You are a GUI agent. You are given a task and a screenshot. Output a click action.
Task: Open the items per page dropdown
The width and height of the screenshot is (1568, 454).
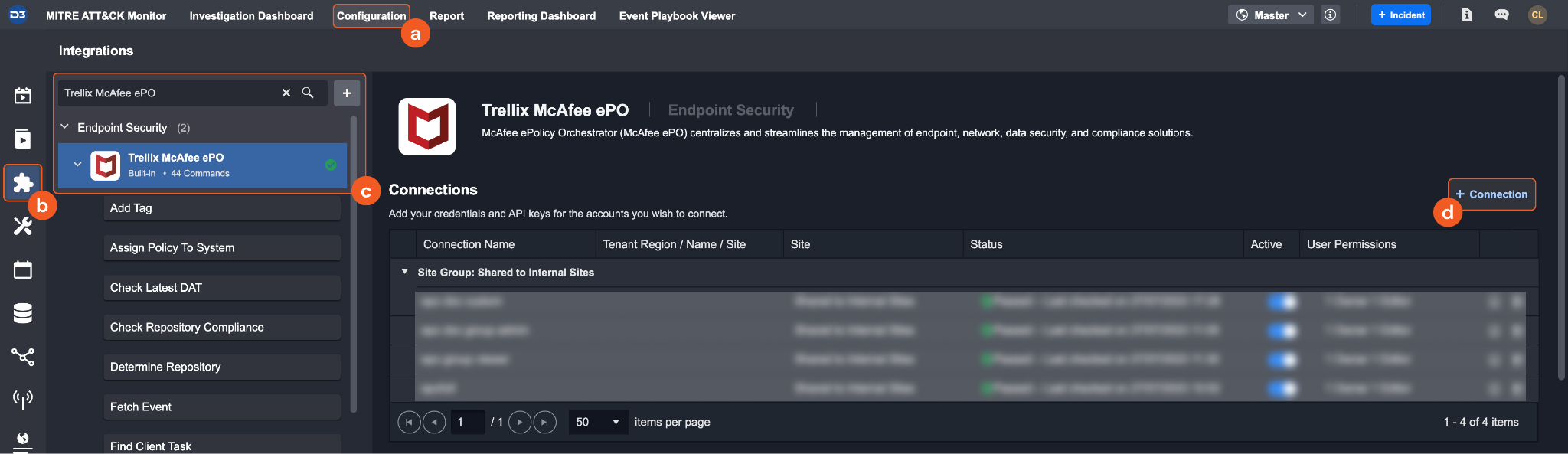click(x=598, y=422)
